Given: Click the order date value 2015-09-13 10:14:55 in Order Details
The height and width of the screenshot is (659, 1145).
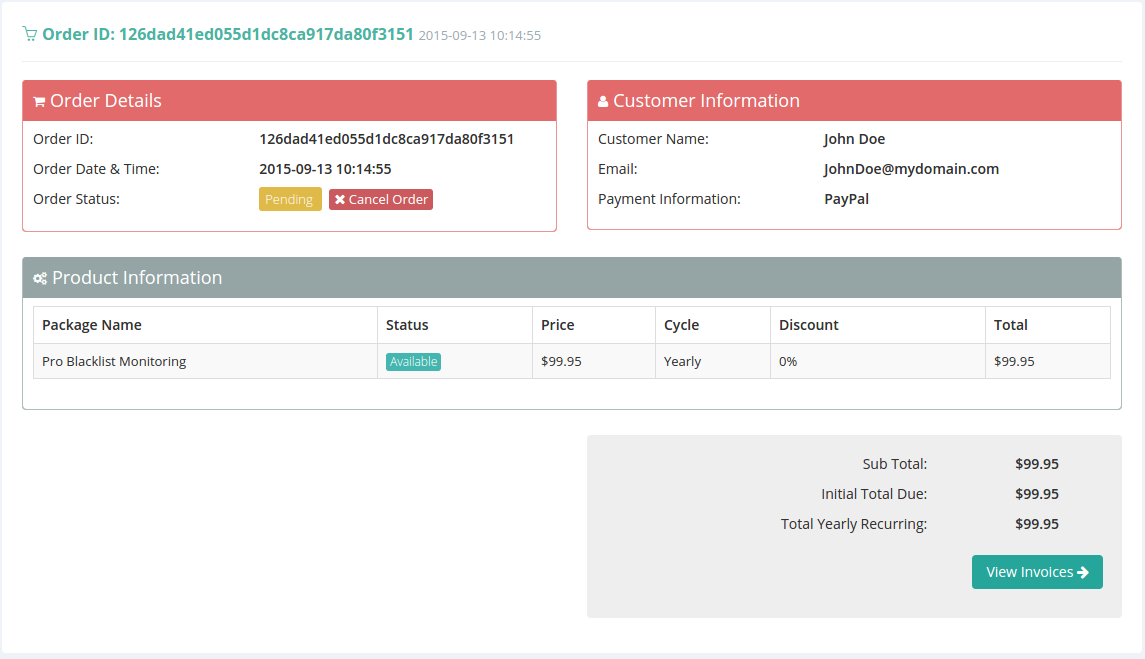Looking at the screenshot, I should click(325, 169).
